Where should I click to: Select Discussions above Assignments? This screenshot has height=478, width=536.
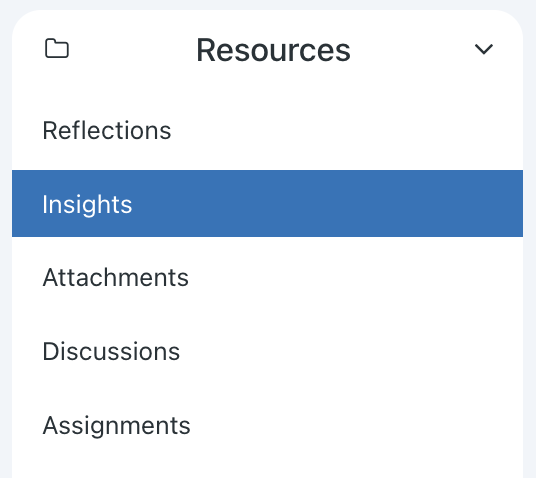[267, 351]
